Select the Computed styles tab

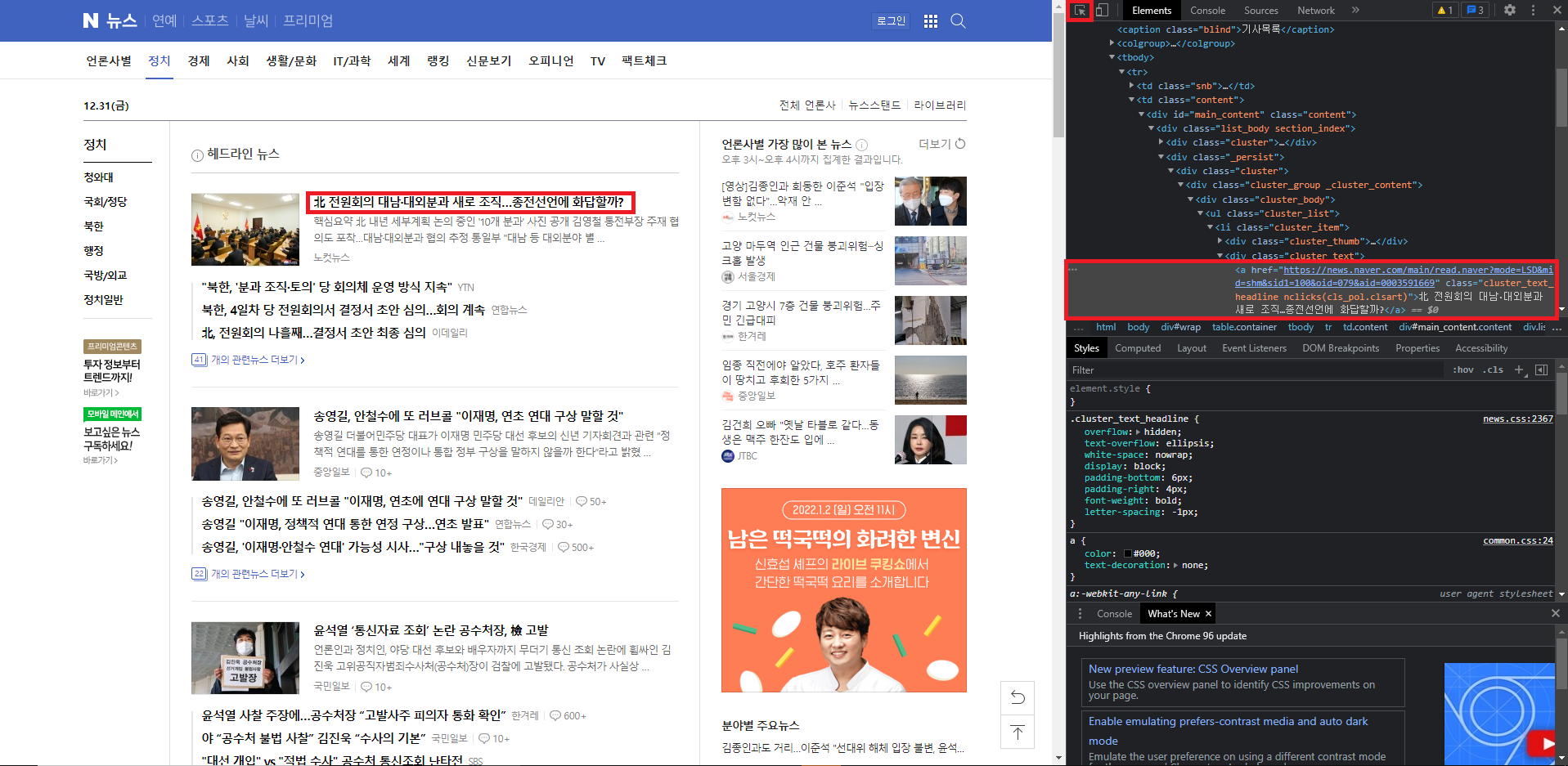click(x=1138, y=348)
